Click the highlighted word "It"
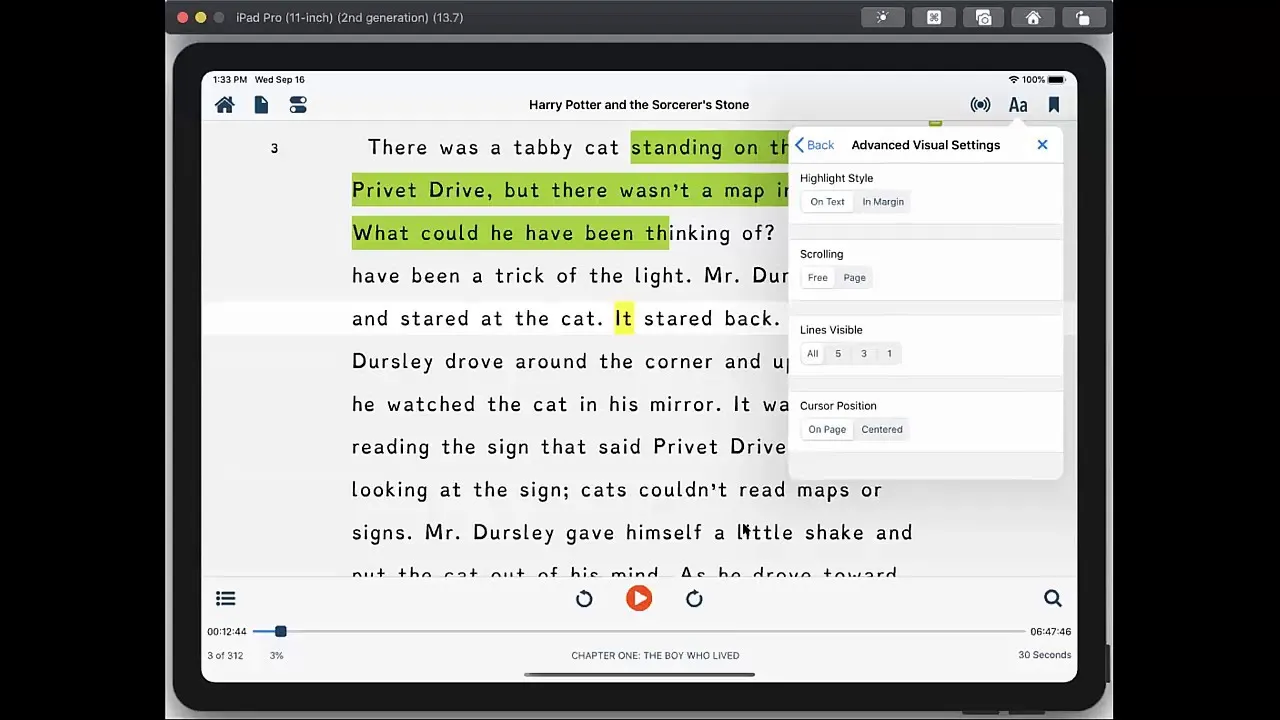 tap(624, 319)
